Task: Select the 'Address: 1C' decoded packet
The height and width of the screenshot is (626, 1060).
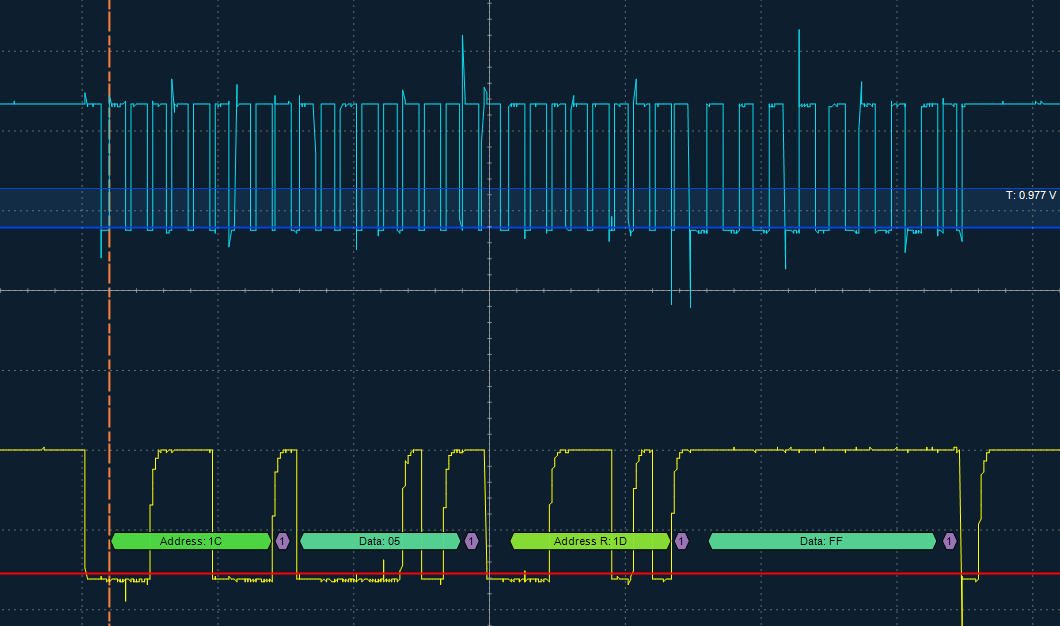Action: point(191,541)
